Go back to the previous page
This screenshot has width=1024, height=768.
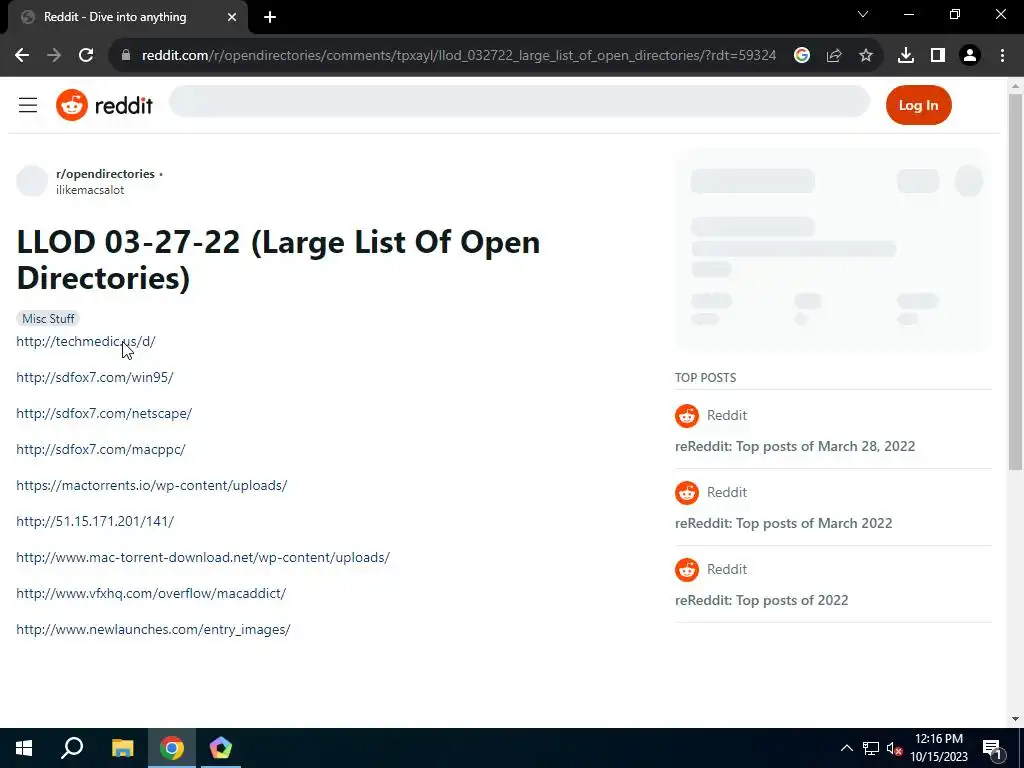tap(22, 56)
